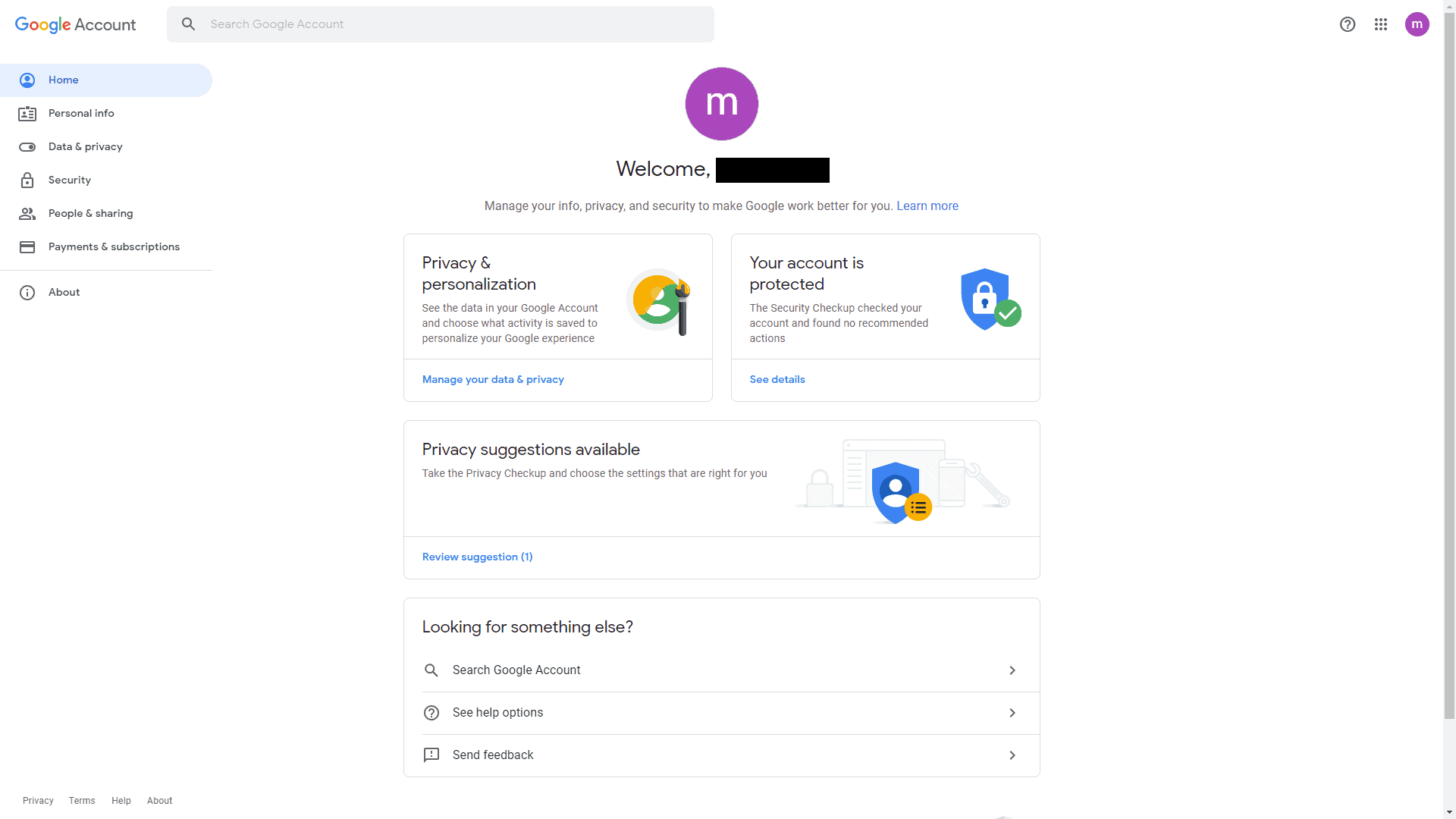Click the Payments & subscriptions card icon
This screenshot has width=1456, height=819.
[x=27, y=247]
